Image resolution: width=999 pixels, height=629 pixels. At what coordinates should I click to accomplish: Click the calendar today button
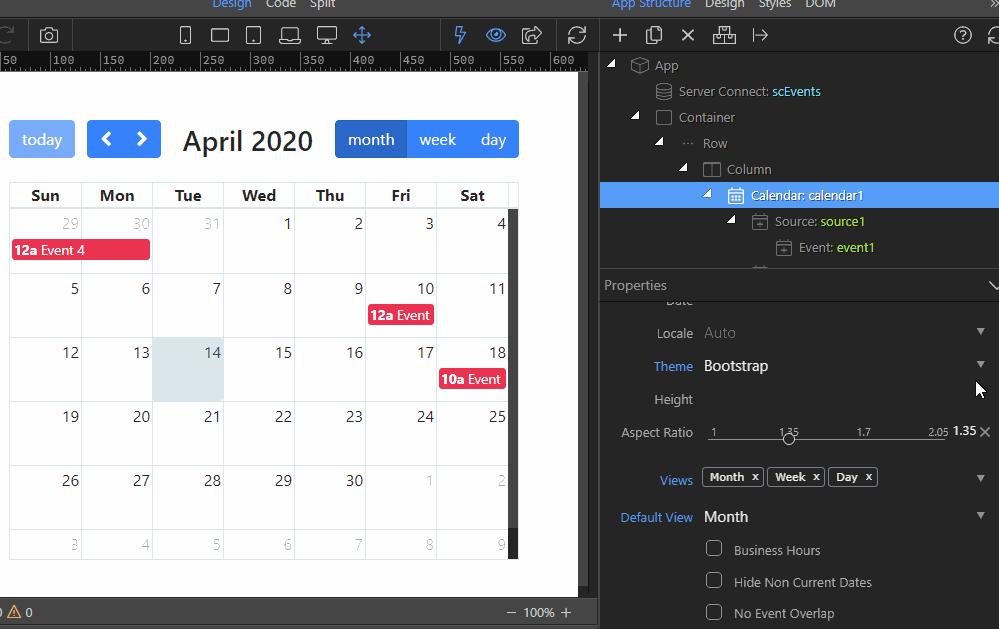pos(42,139)
